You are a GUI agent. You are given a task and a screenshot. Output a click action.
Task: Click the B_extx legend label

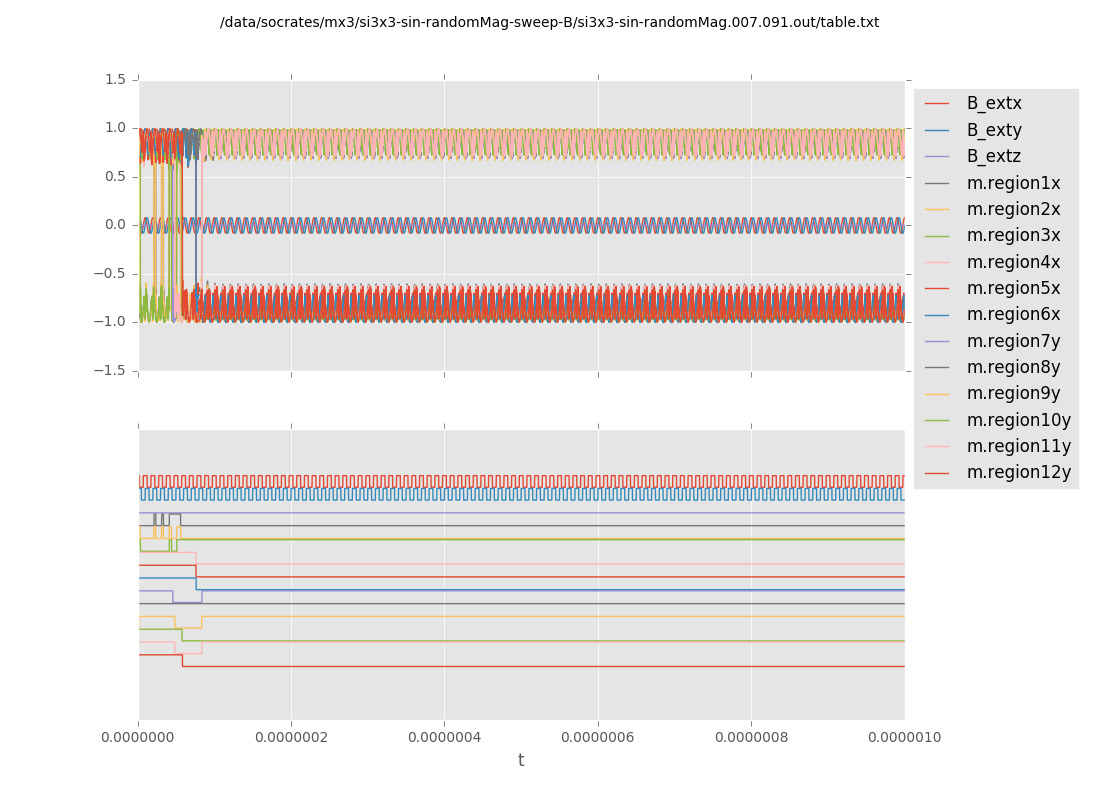993,103
